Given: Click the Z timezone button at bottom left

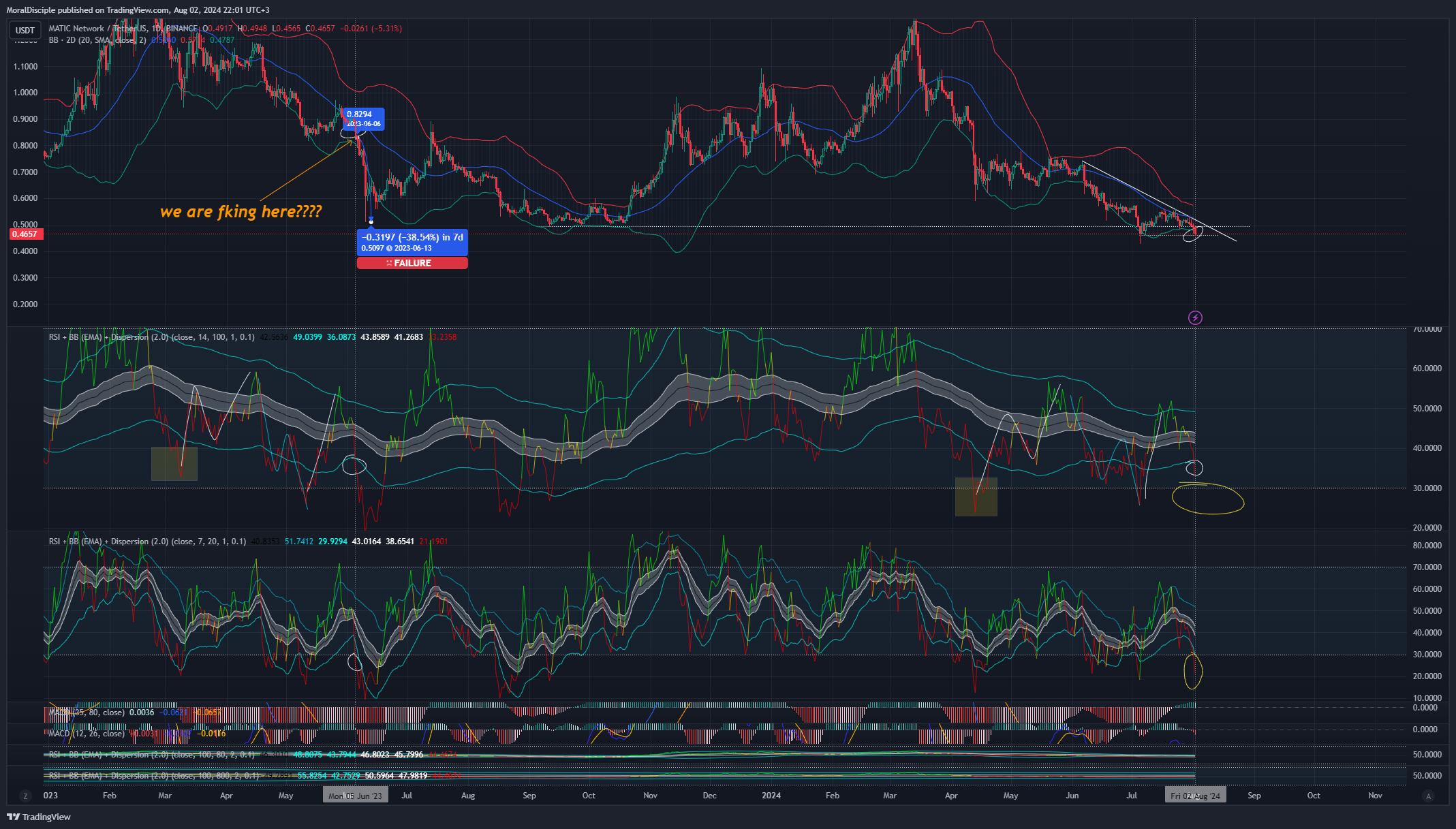Looking at the screenshot, I should coord(26,796).
